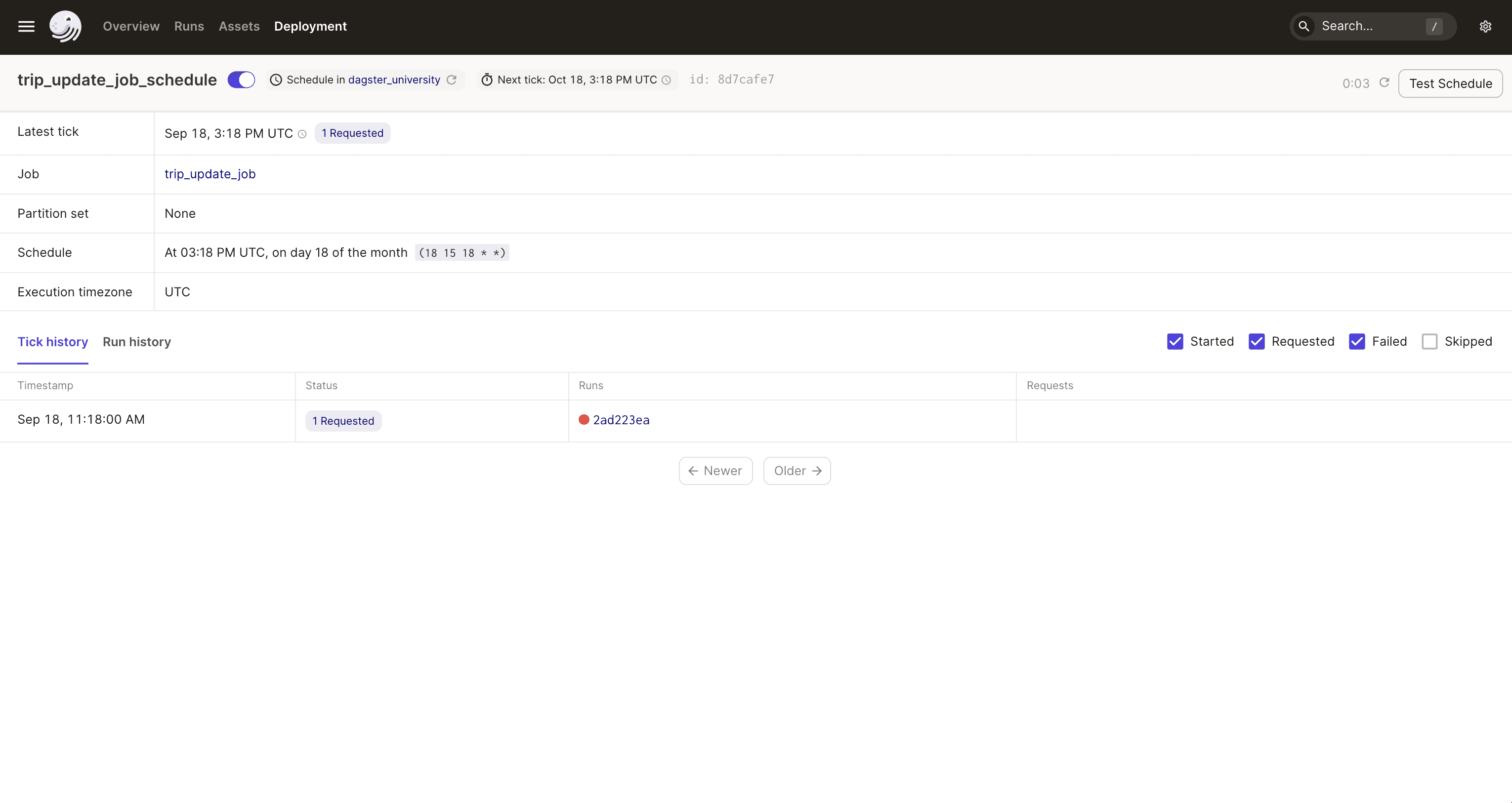Click the run ID 2ad223ea link
Viewport: 1512px width, 803px height.
coord(621,419)
